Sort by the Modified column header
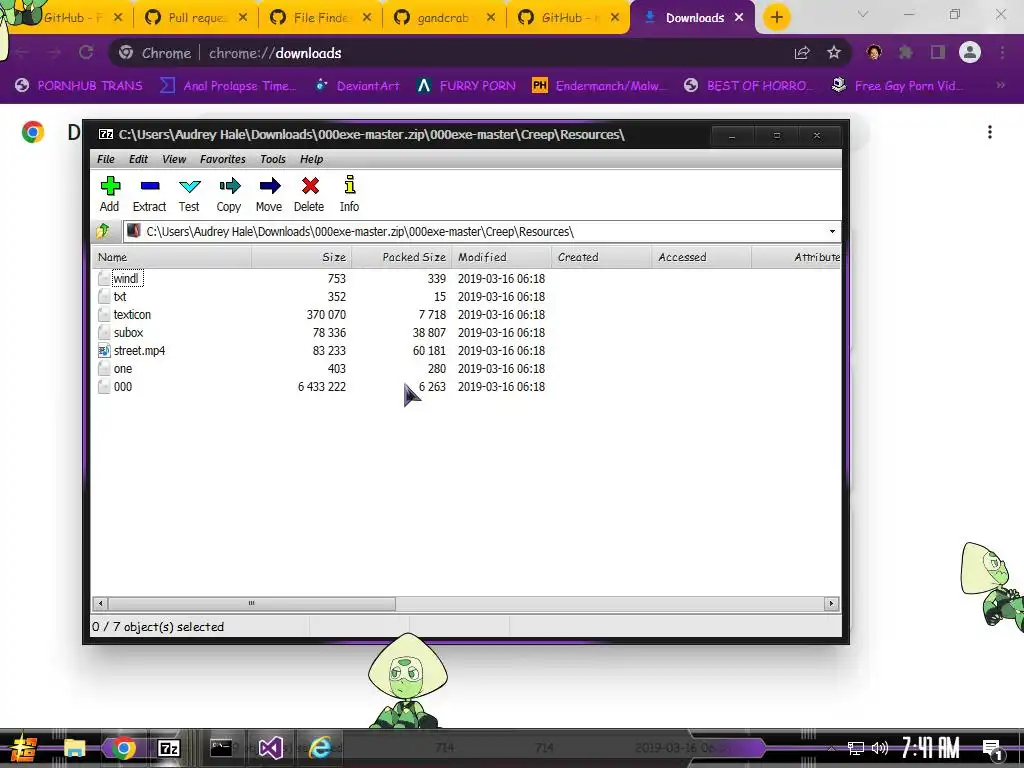 [502, 257]
